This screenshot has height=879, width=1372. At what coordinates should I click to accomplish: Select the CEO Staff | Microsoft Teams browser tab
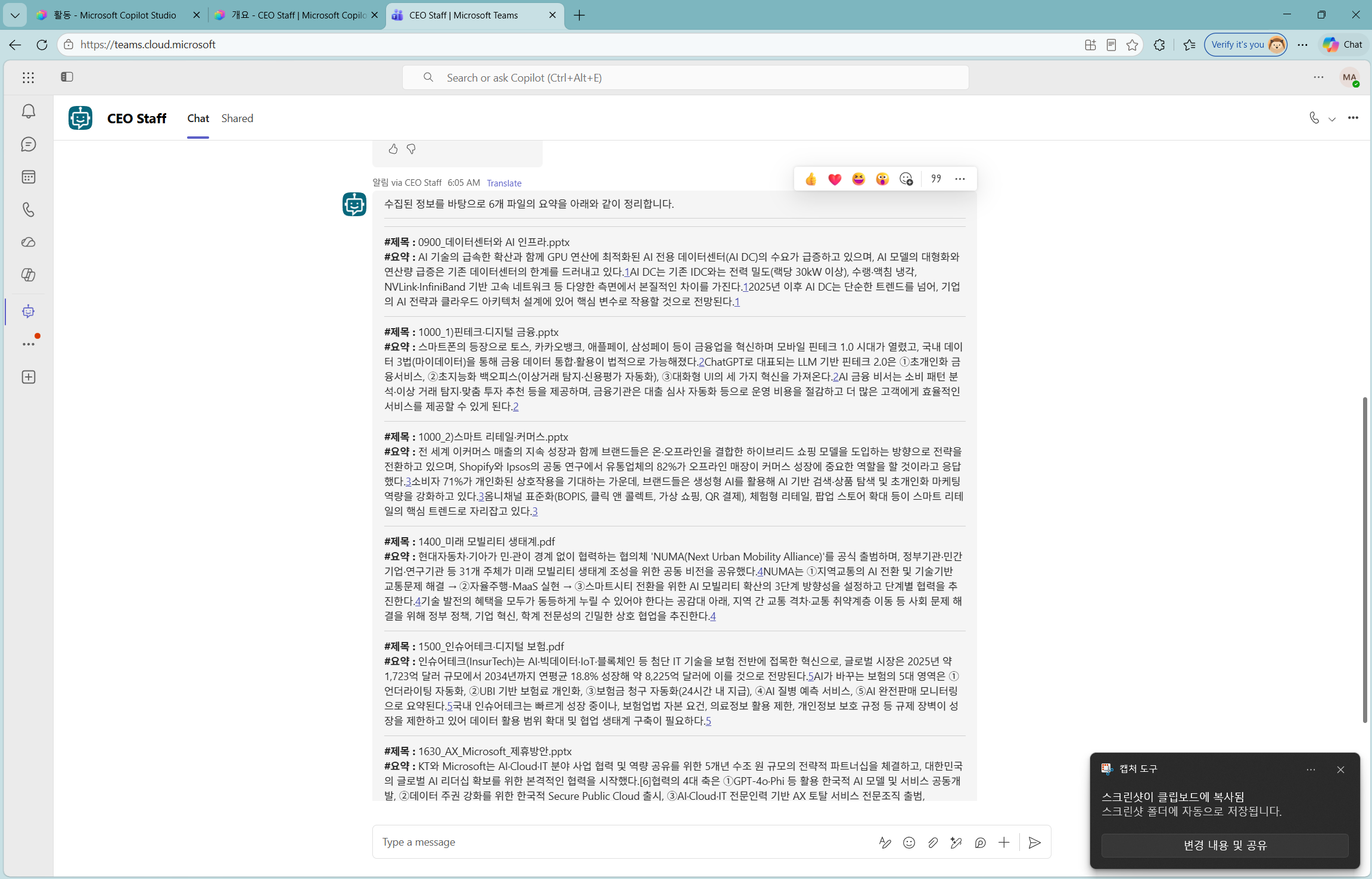475,15
